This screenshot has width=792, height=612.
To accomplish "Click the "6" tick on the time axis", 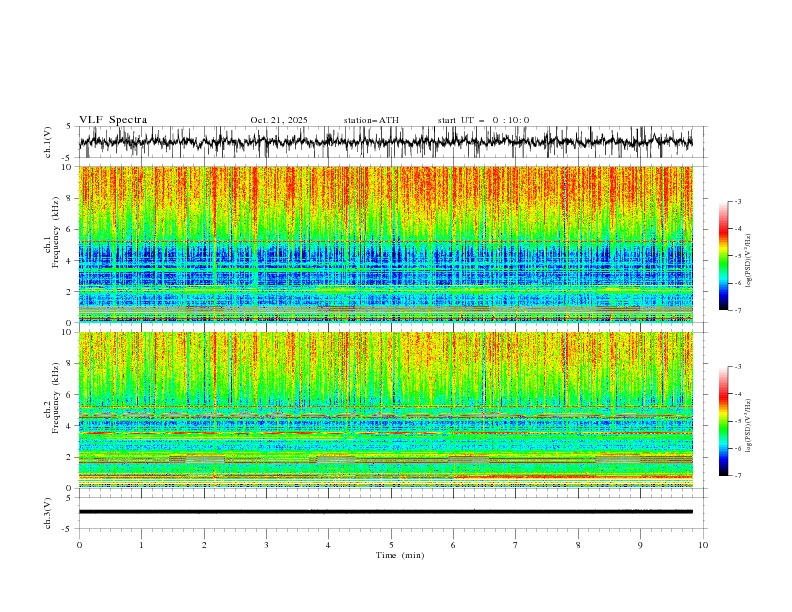I will 453,545.
